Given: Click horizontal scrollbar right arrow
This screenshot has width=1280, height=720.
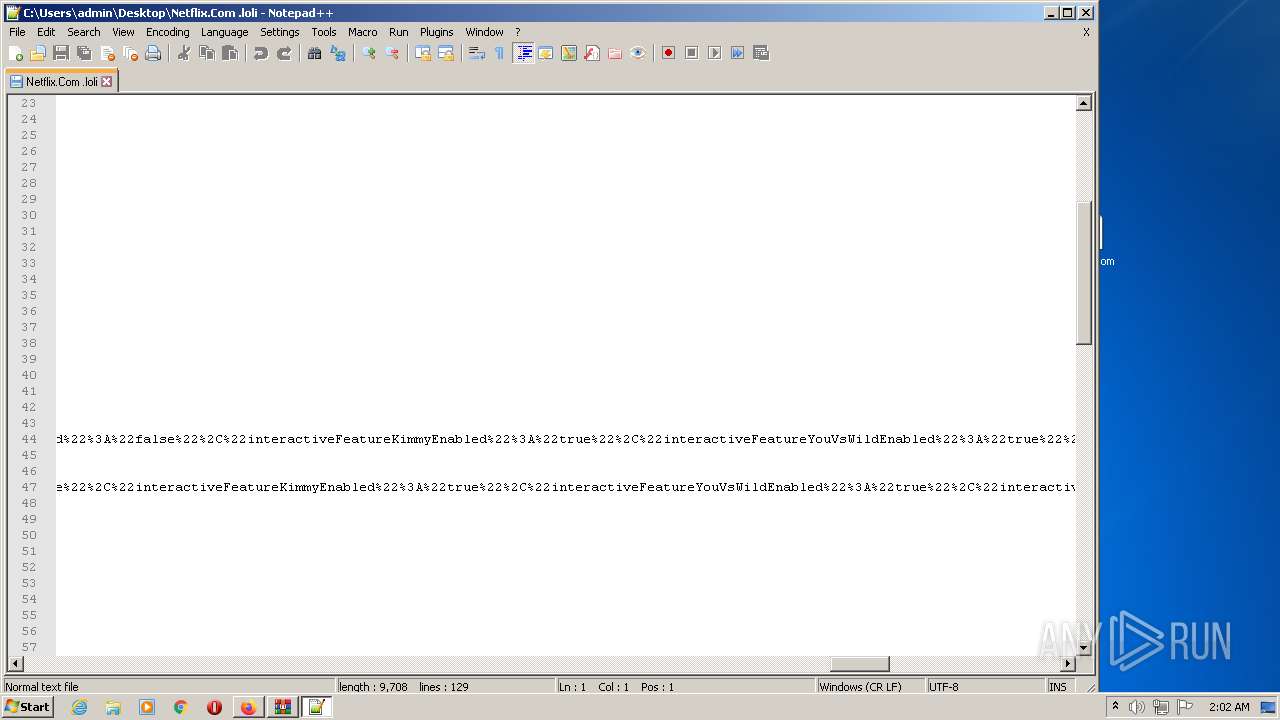Looking at the screenshot, I should click(x=1068, y=664).
